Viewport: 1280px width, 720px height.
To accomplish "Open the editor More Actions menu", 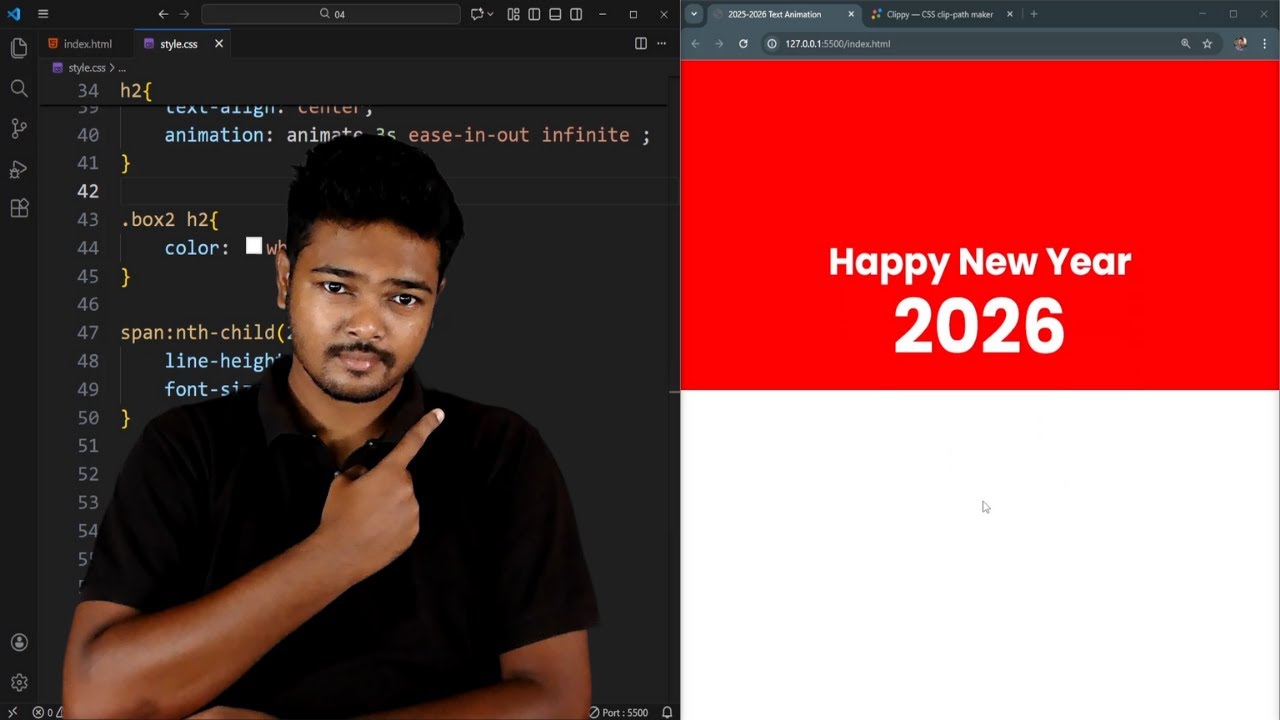I will (x=663, y=44).
